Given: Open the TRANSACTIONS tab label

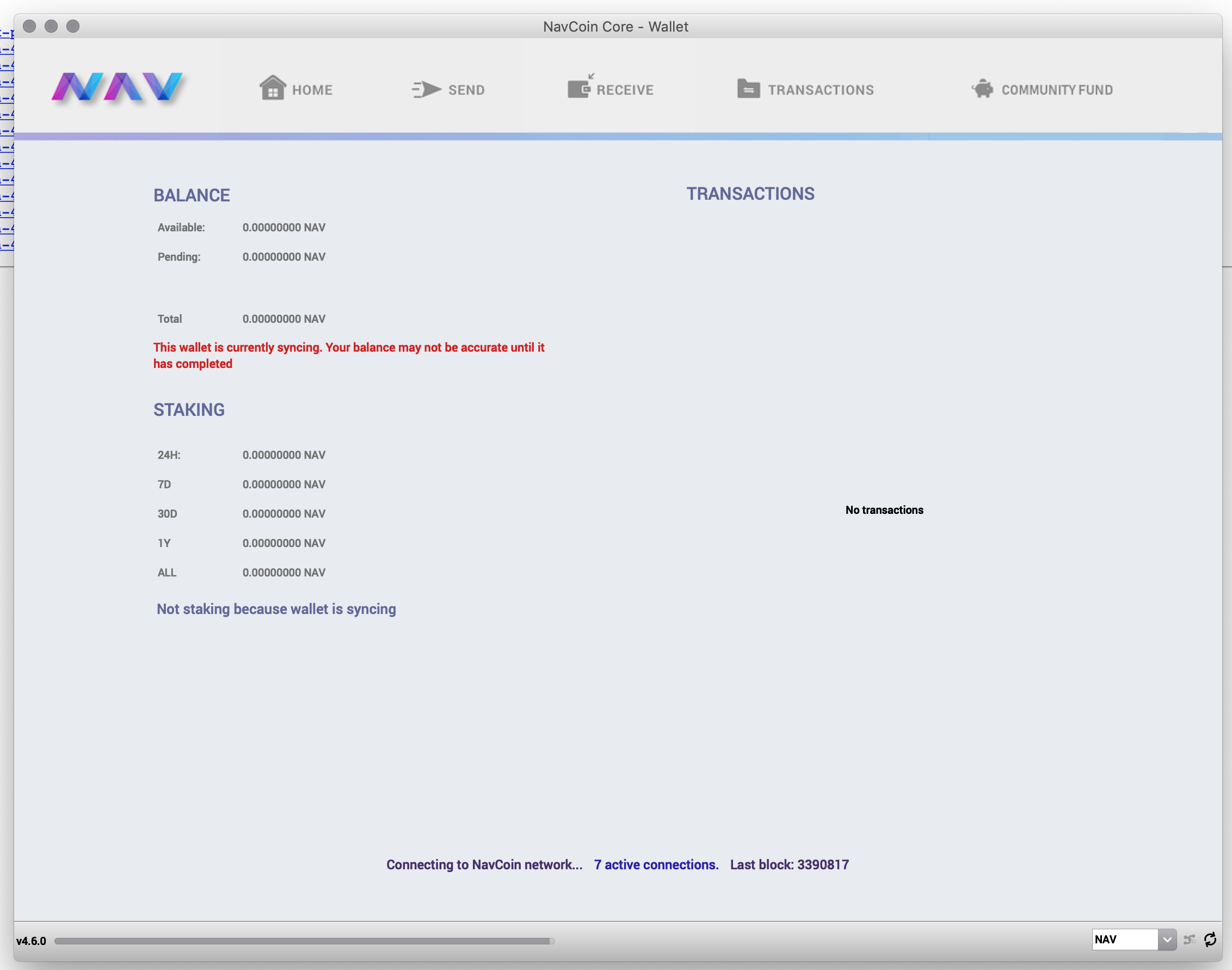Looking at the screenshot, I should (821, 90).
